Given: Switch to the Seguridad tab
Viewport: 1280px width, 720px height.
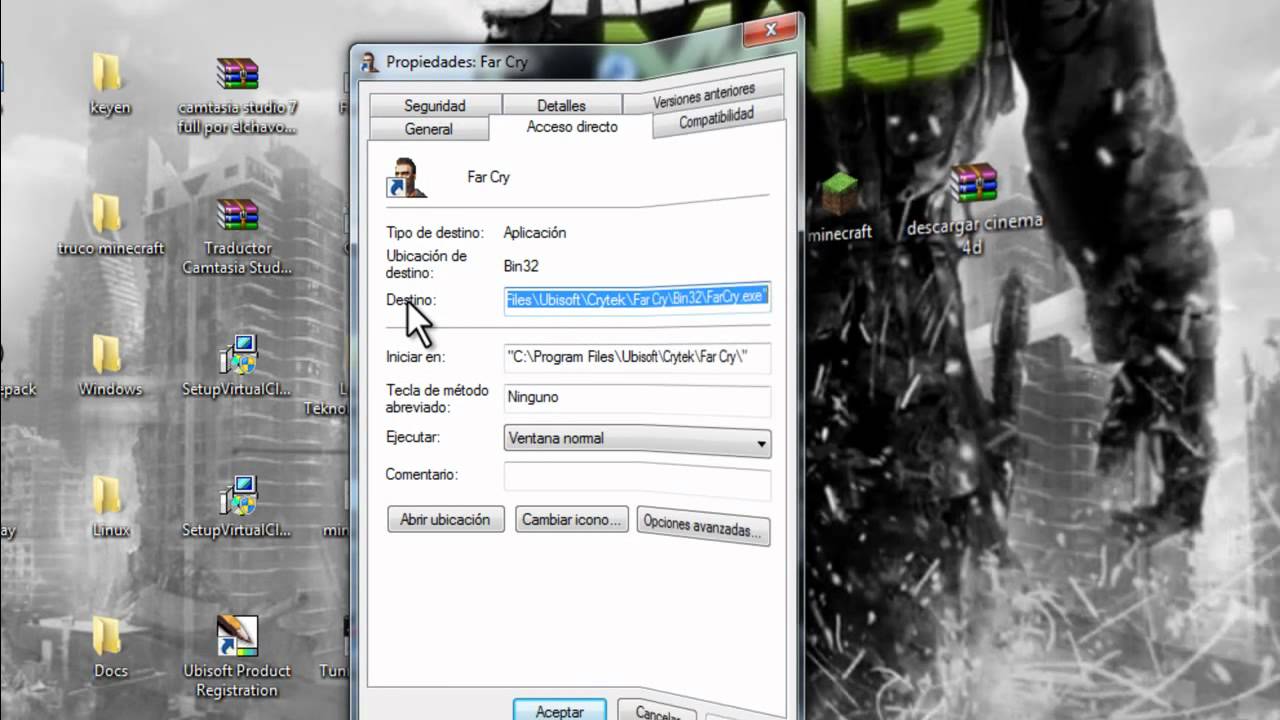Looking at the screenshot, I should 435,105.
